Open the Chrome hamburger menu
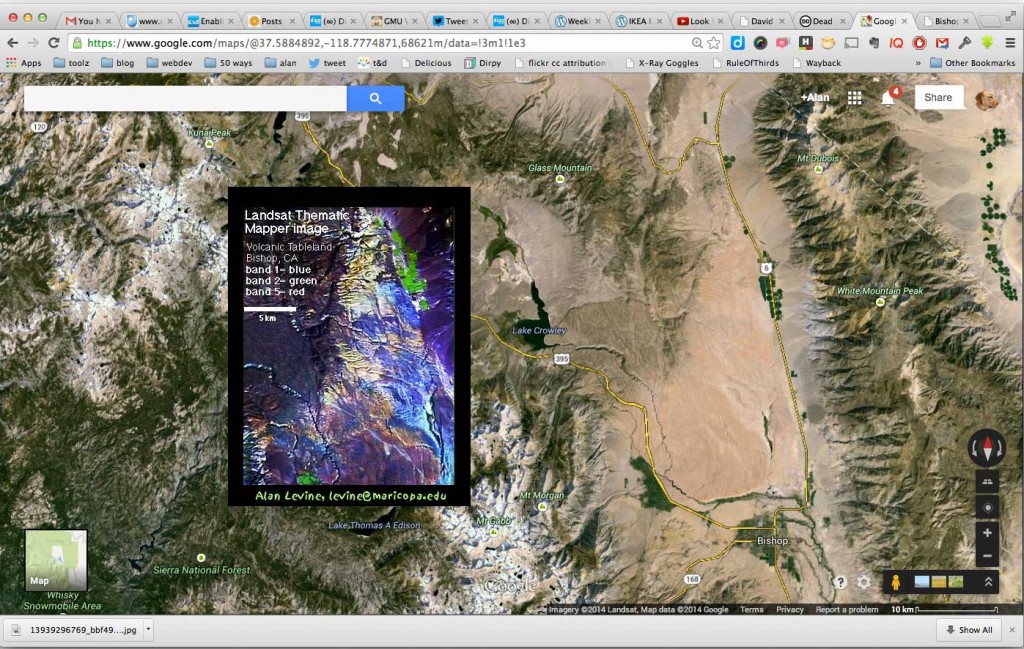The image size is (1024, 649). pos(1010,43)
